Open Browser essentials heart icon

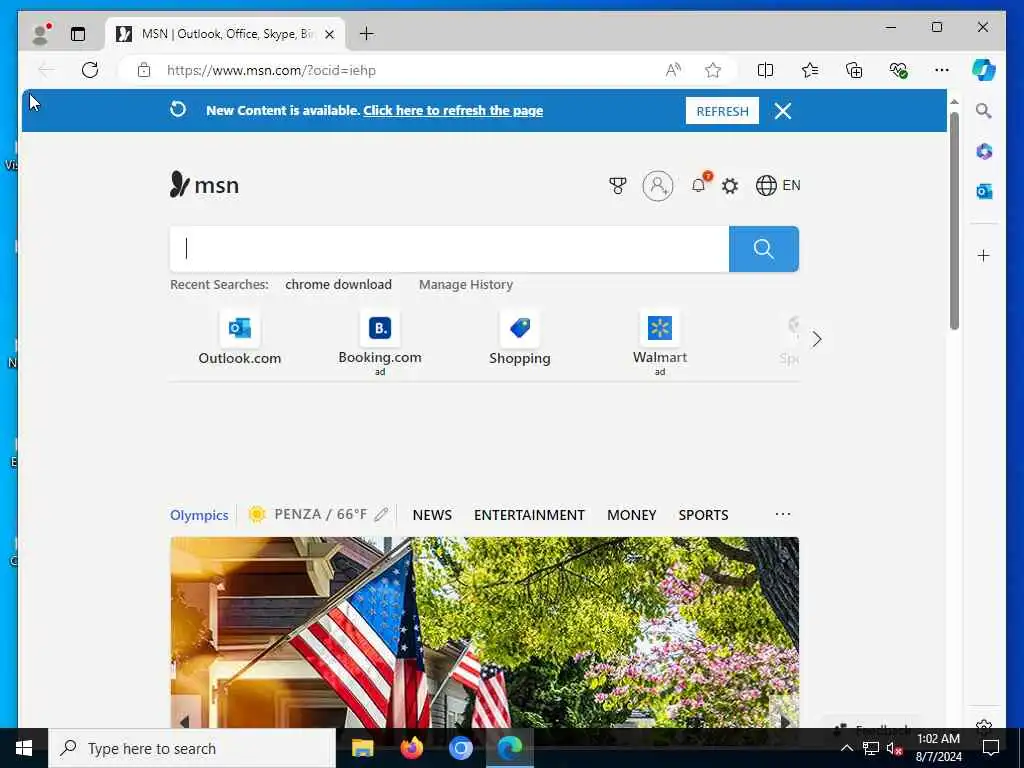(x=899, y=70)
